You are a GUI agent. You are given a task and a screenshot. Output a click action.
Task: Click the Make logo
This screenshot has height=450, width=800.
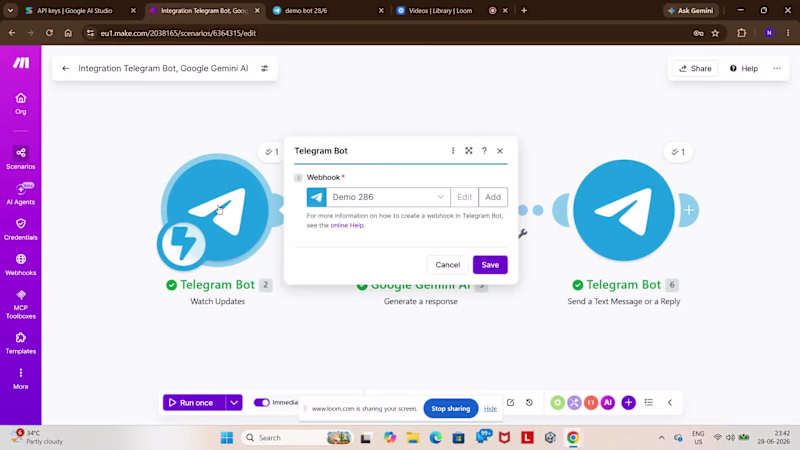21,63
